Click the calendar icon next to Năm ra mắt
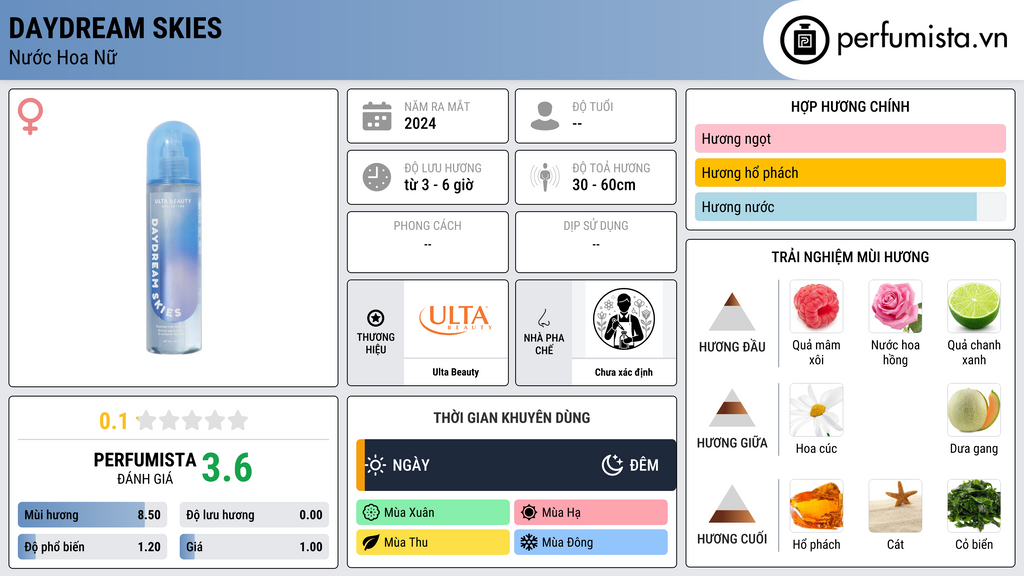This screenshot has height=576, width=1024. point(377,116)
